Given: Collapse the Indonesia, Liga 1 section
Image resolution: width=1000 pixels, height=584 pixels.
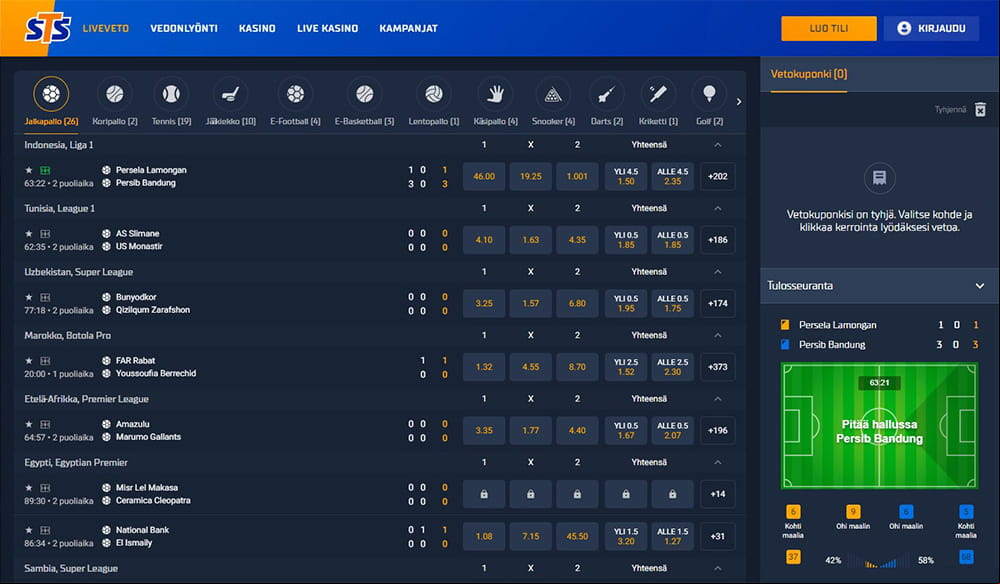Looking at the screenshot, I should pos(717,145).
